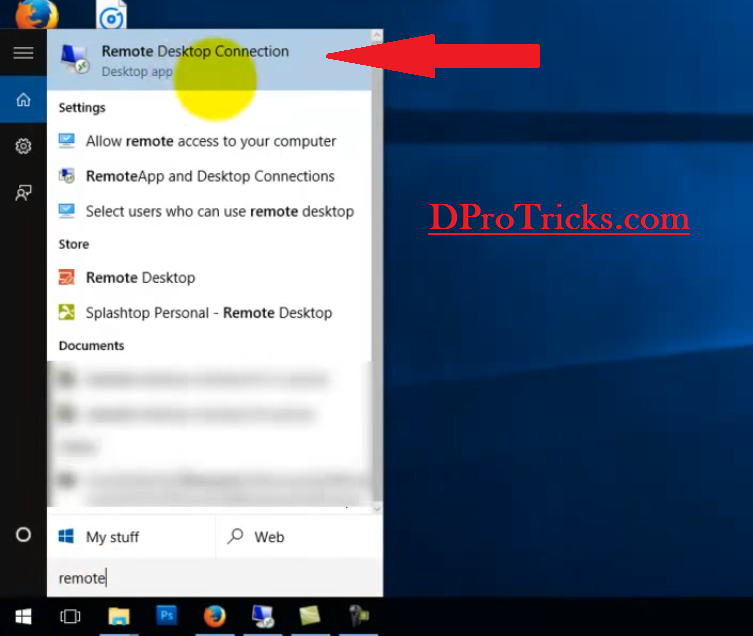Screen dimensions: 753x636
Task: Open File Explorer from the taskbar
Action: [119, 616]
